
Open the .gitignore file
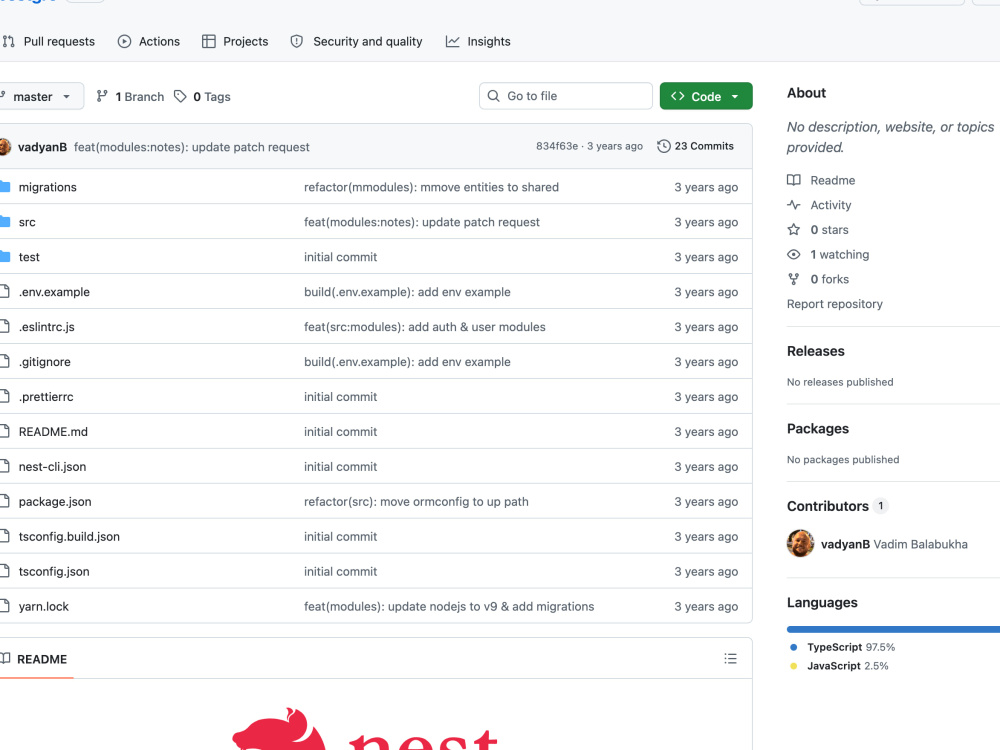click(45, 362)
